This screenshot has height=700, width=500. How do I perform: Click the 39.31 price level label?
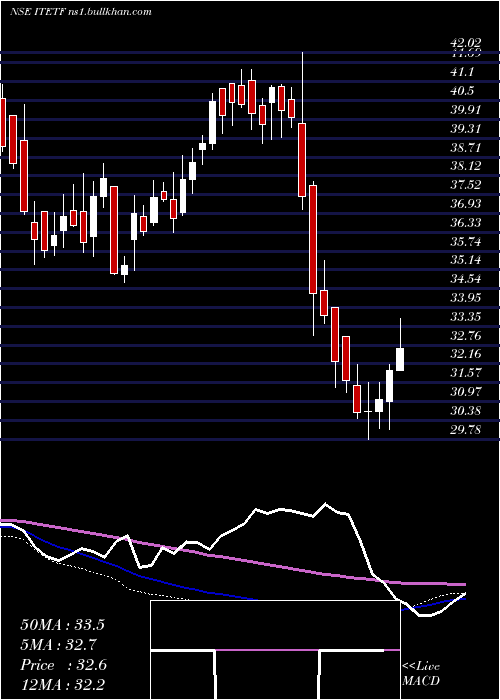coord(466,129)
